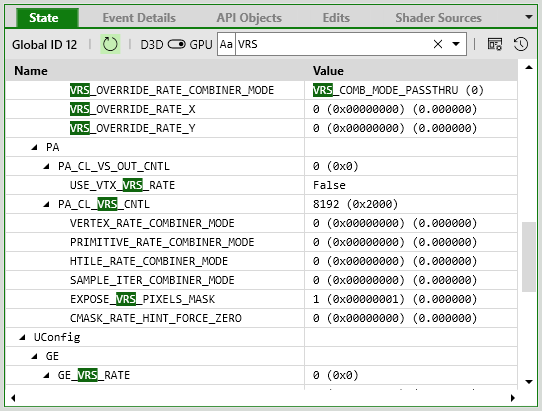Select the PRIMITIVE_RATE_COMBINER_MODE row
Viewport: 542px width, 411px height.
[262, 242]
